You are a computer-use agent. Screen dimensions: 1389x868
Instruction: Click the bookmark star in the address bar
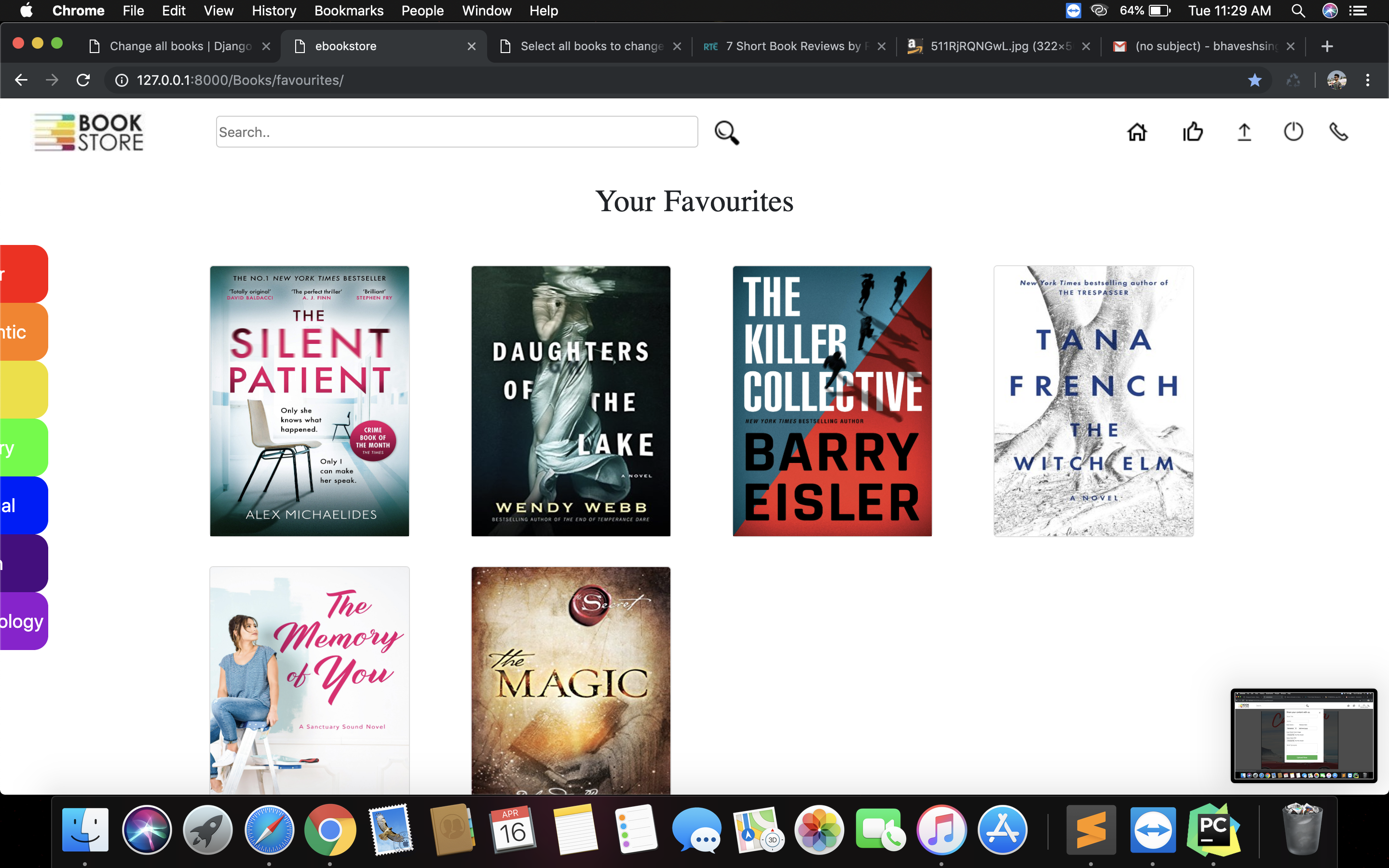click(1255, 81)
